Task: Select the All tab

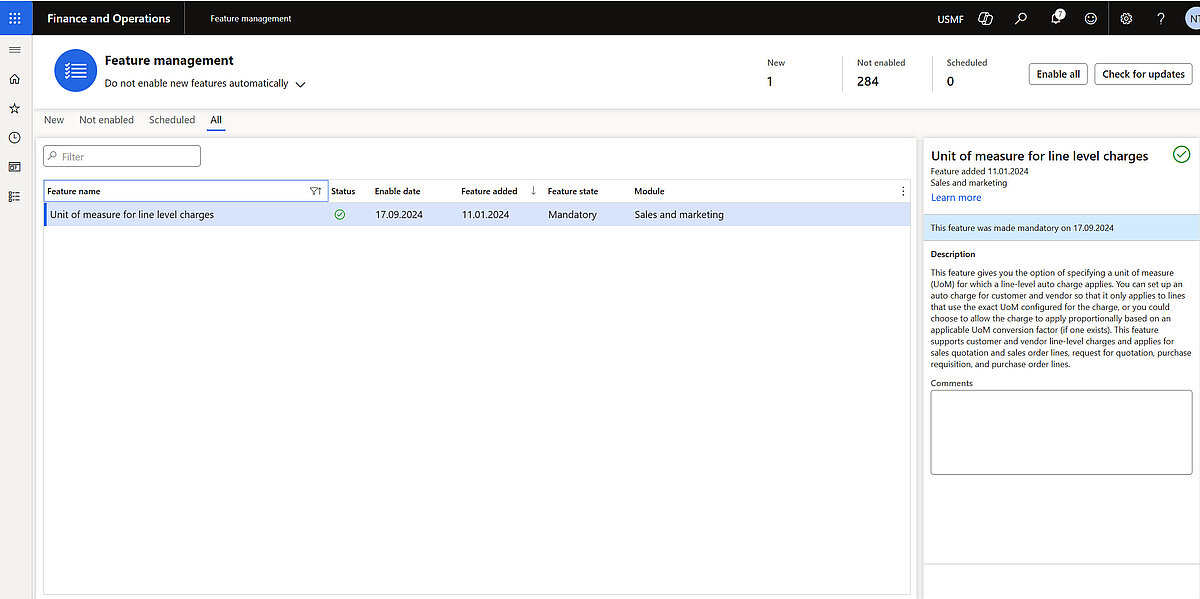Action: 216,120
